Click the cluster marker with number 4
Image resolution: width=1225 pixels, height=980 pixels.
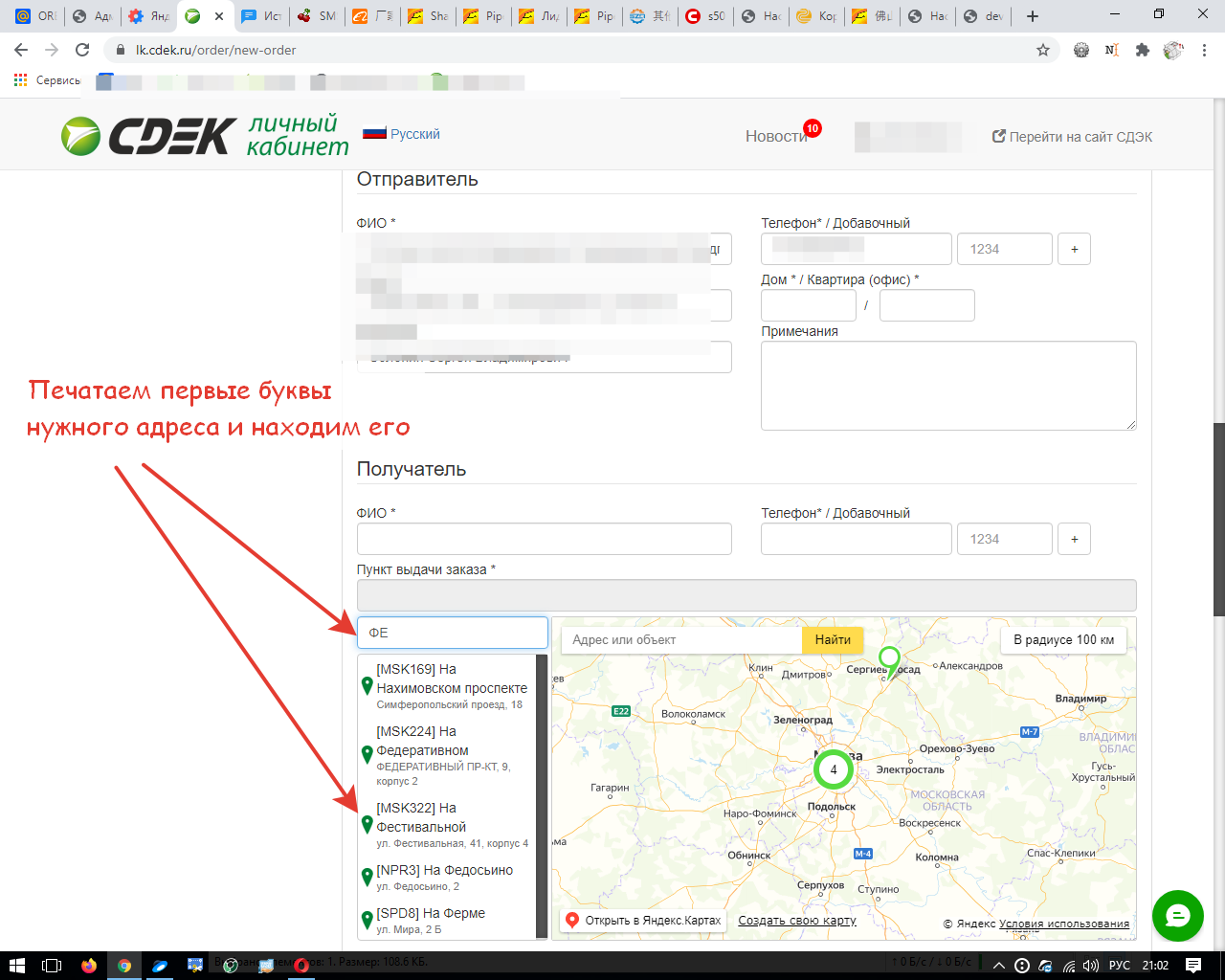(x=833, y=769)
